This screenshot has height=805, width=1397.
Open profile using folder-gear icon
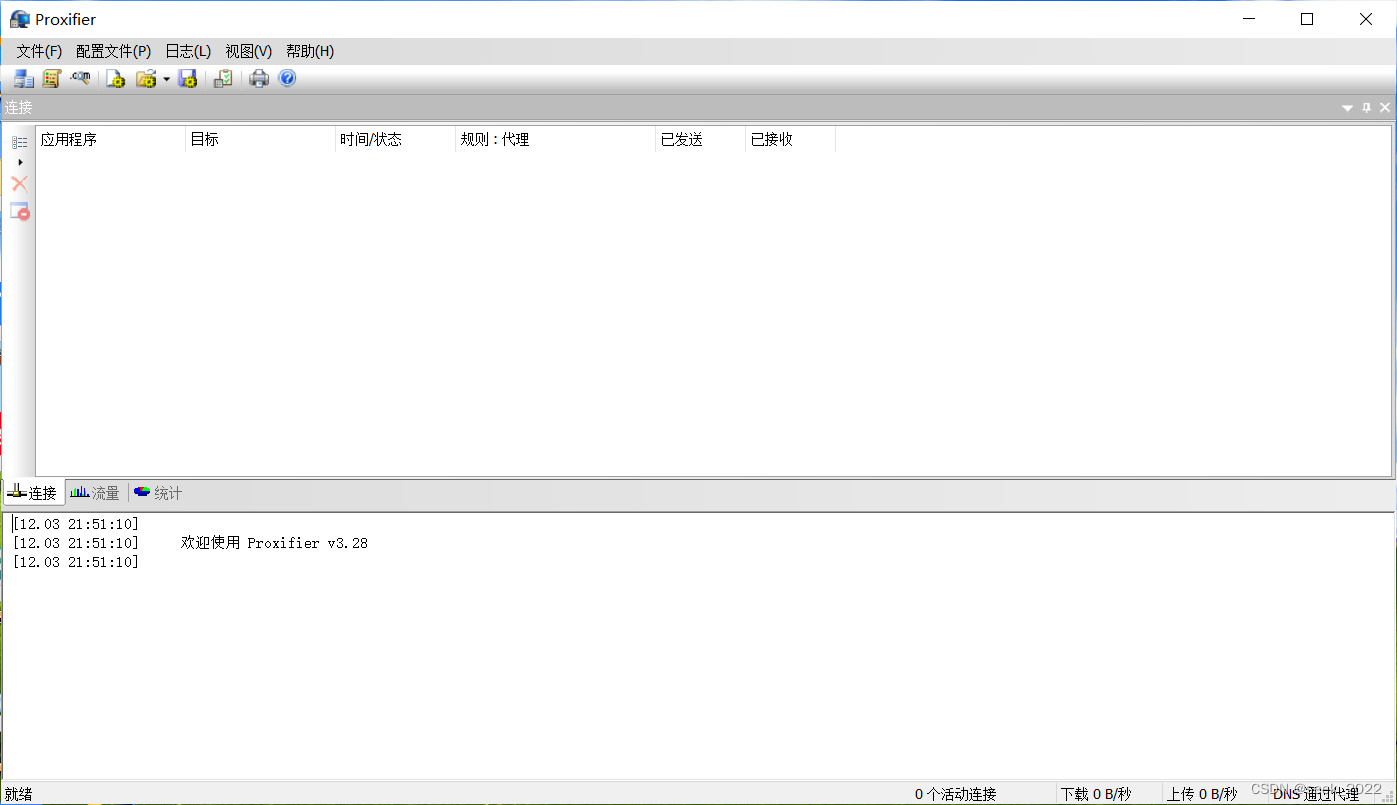(x=146, y=79)
